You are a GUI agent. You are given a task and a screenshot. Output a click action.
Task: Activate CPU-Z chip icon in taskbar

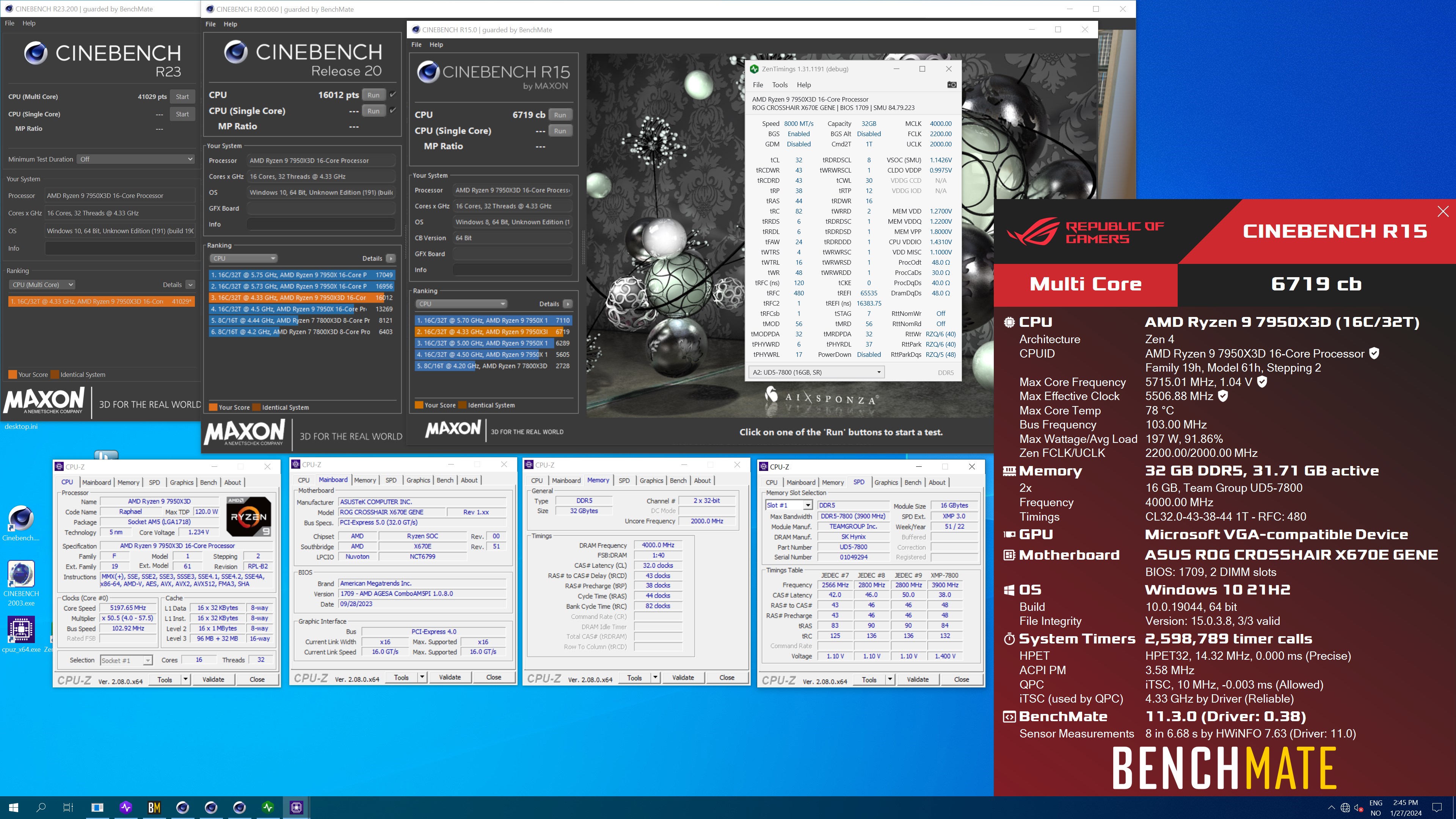tap(296, 807)
